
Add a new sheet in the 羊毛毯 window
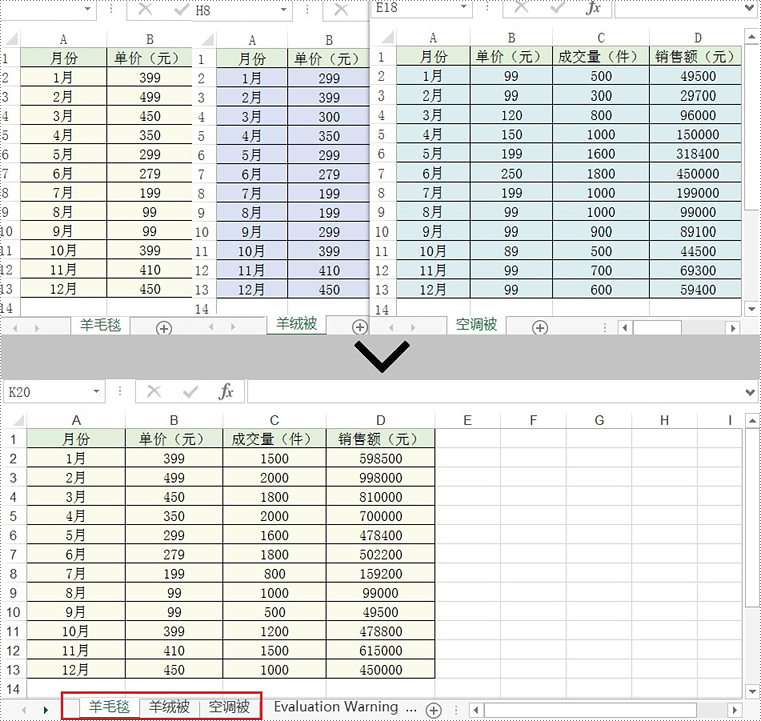click(164, 328)
